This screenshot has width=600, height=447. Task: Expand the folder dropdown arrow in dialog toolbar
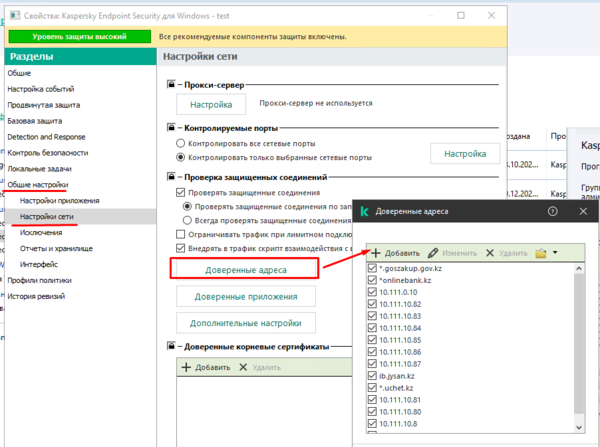(555, 253)
